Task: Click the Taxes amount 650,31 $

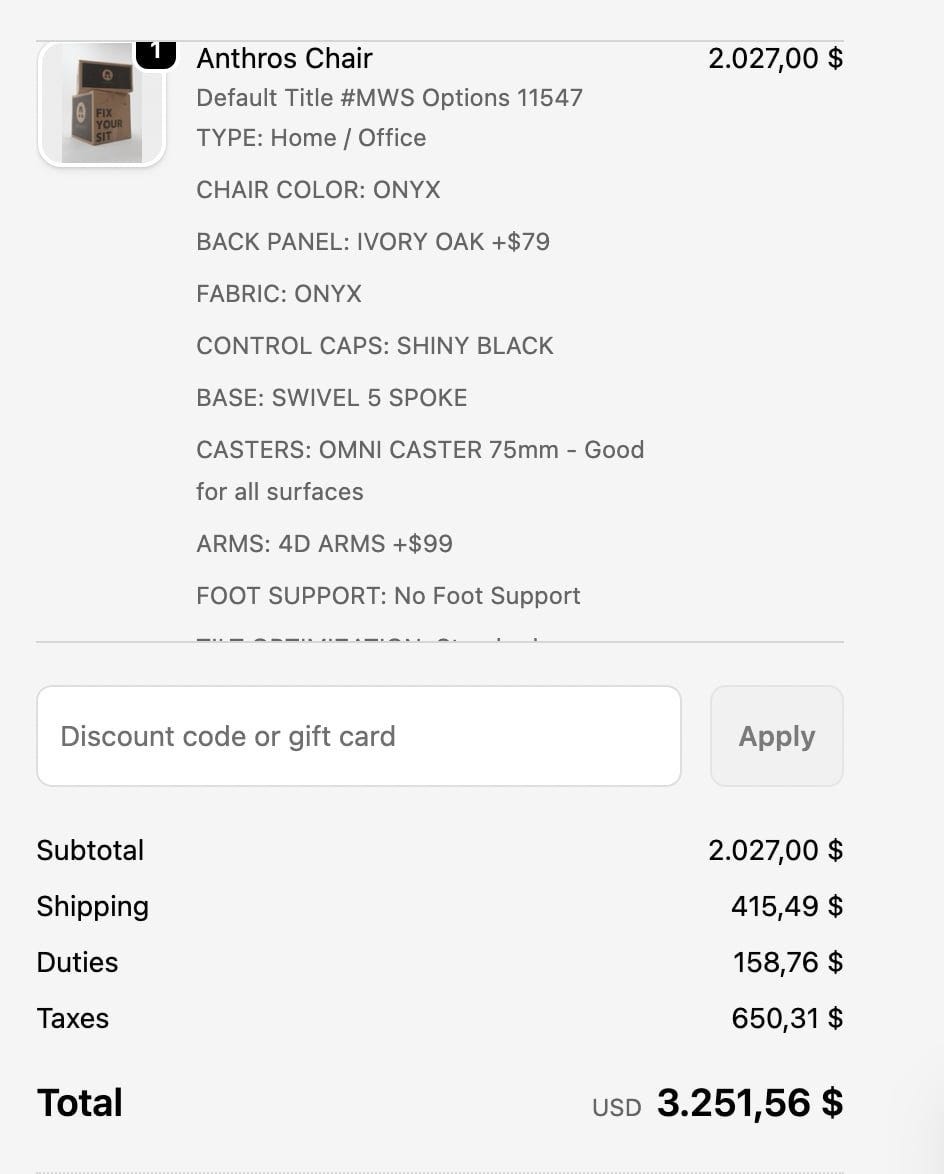Action: pyautogui.click(x=787, y=1018)
